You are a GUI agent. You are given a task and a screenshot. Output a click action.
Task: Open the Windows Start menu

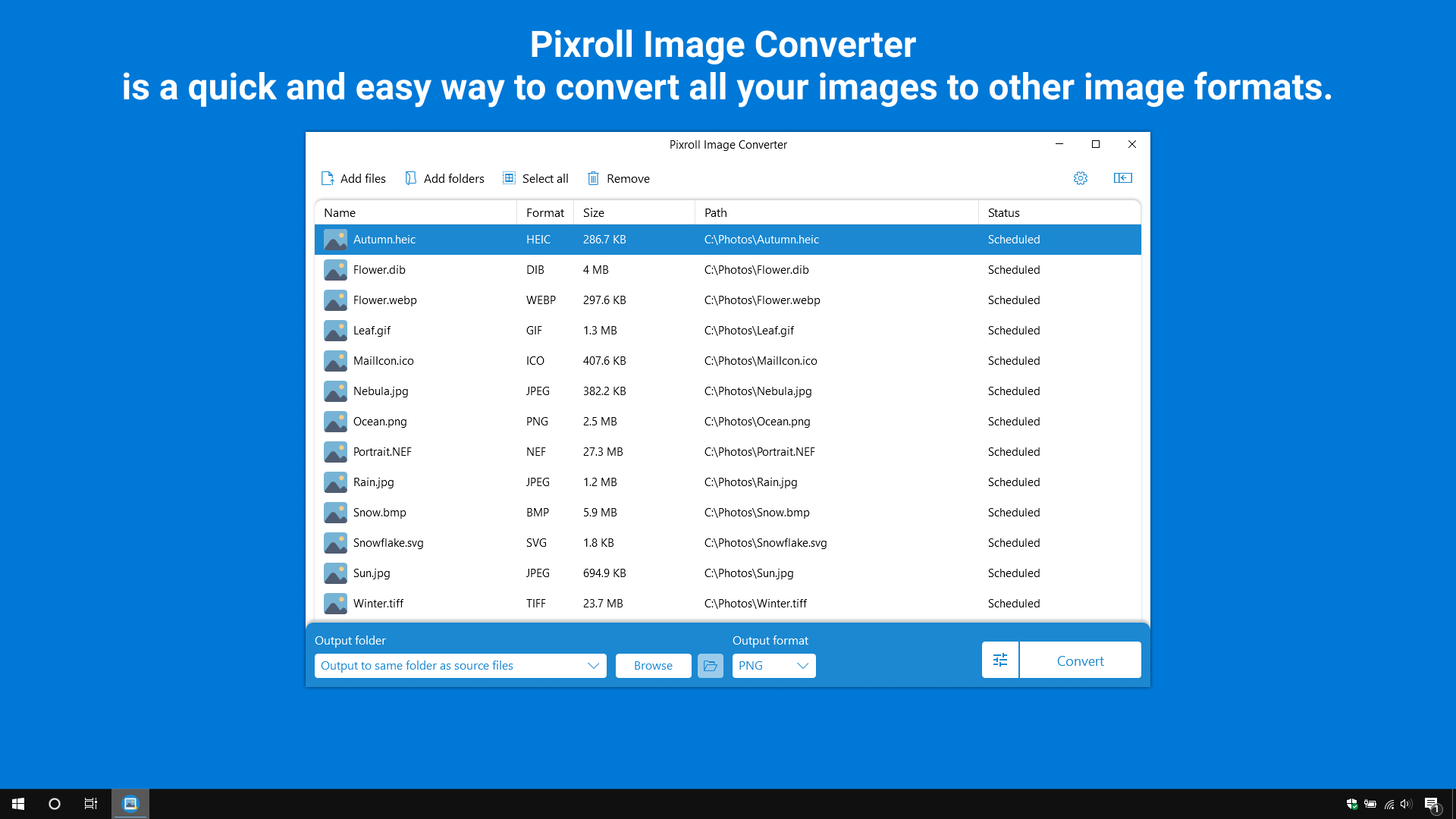click(x=18, y=804)
